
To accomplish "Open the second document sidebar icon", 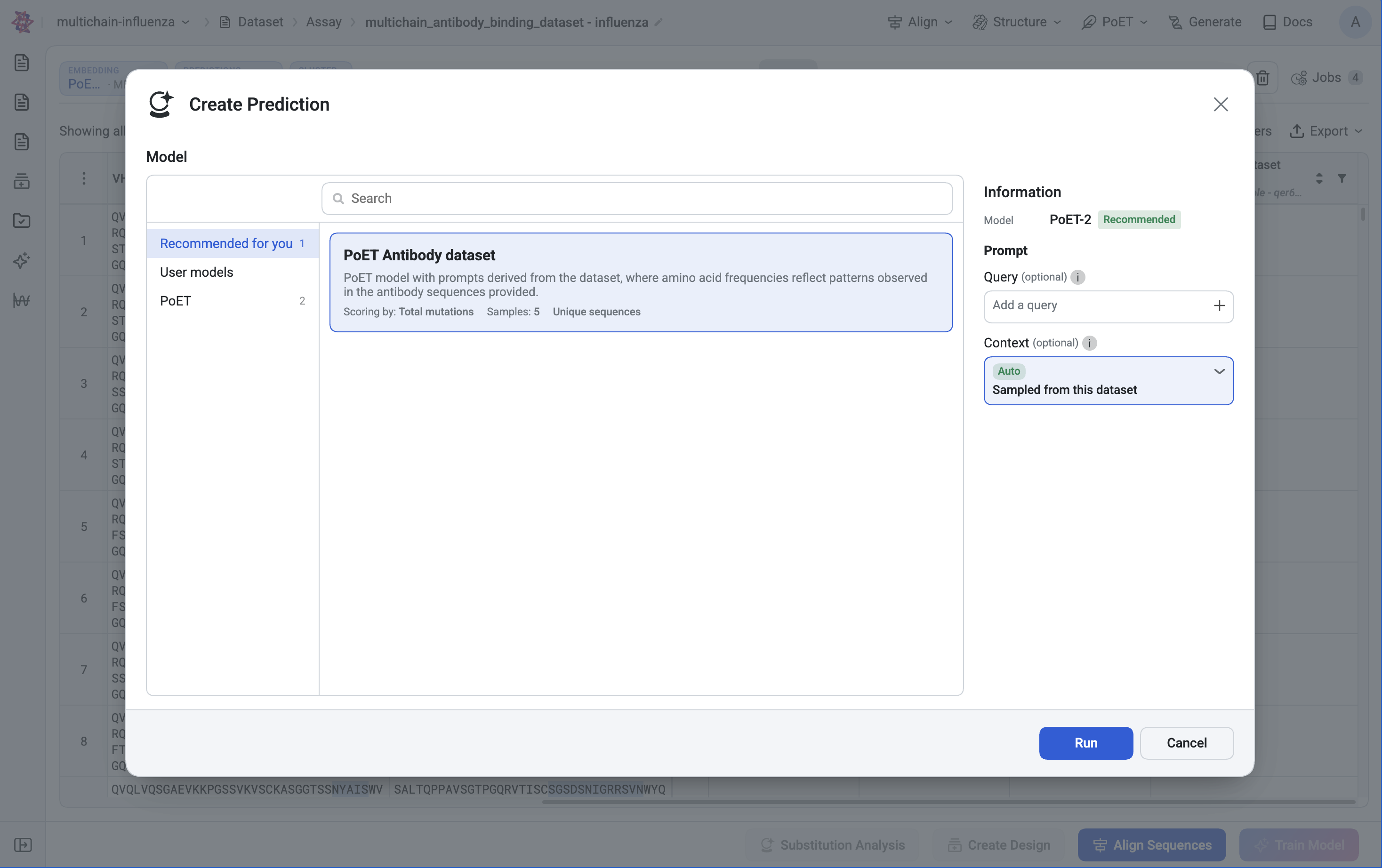I will tap(22, 102).
